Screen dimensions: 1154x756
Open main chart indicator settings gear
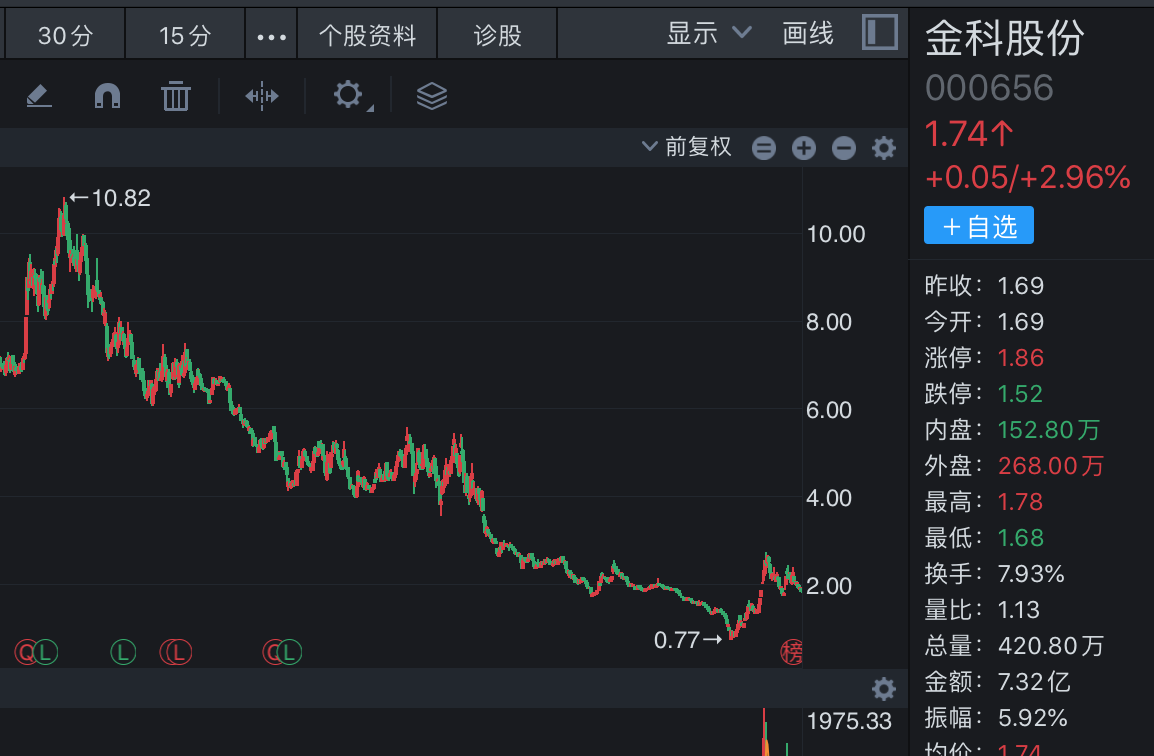884,149
